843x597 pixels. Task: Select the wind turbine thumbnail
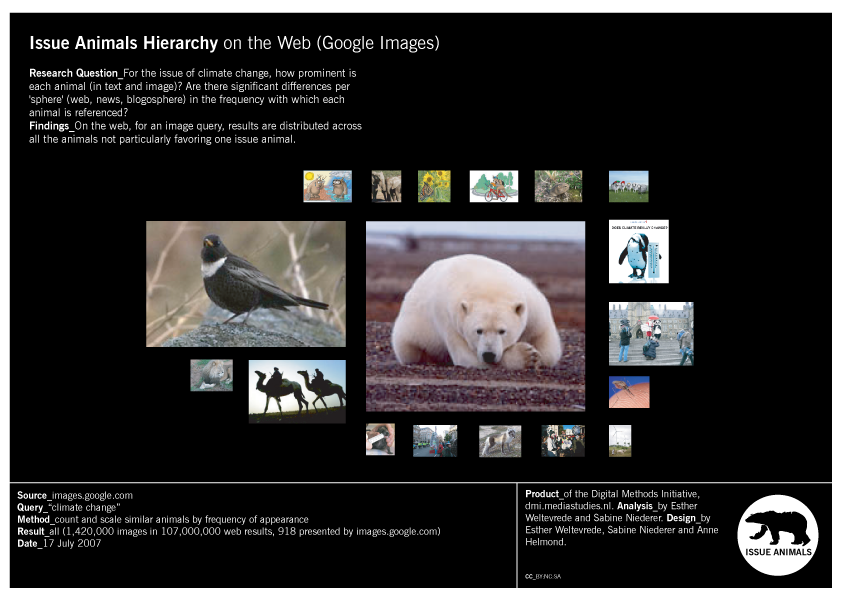point(620,441)
